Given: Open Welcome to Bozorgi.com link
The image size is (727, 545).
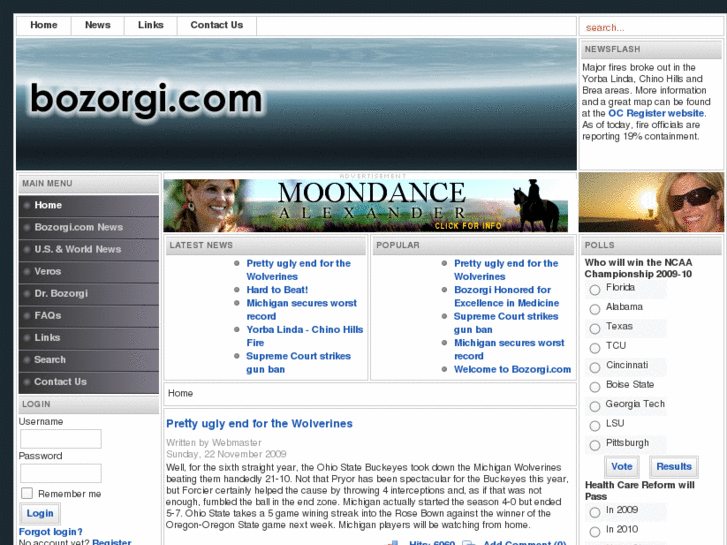Looking at the screenshot, I should pos(512,370).
